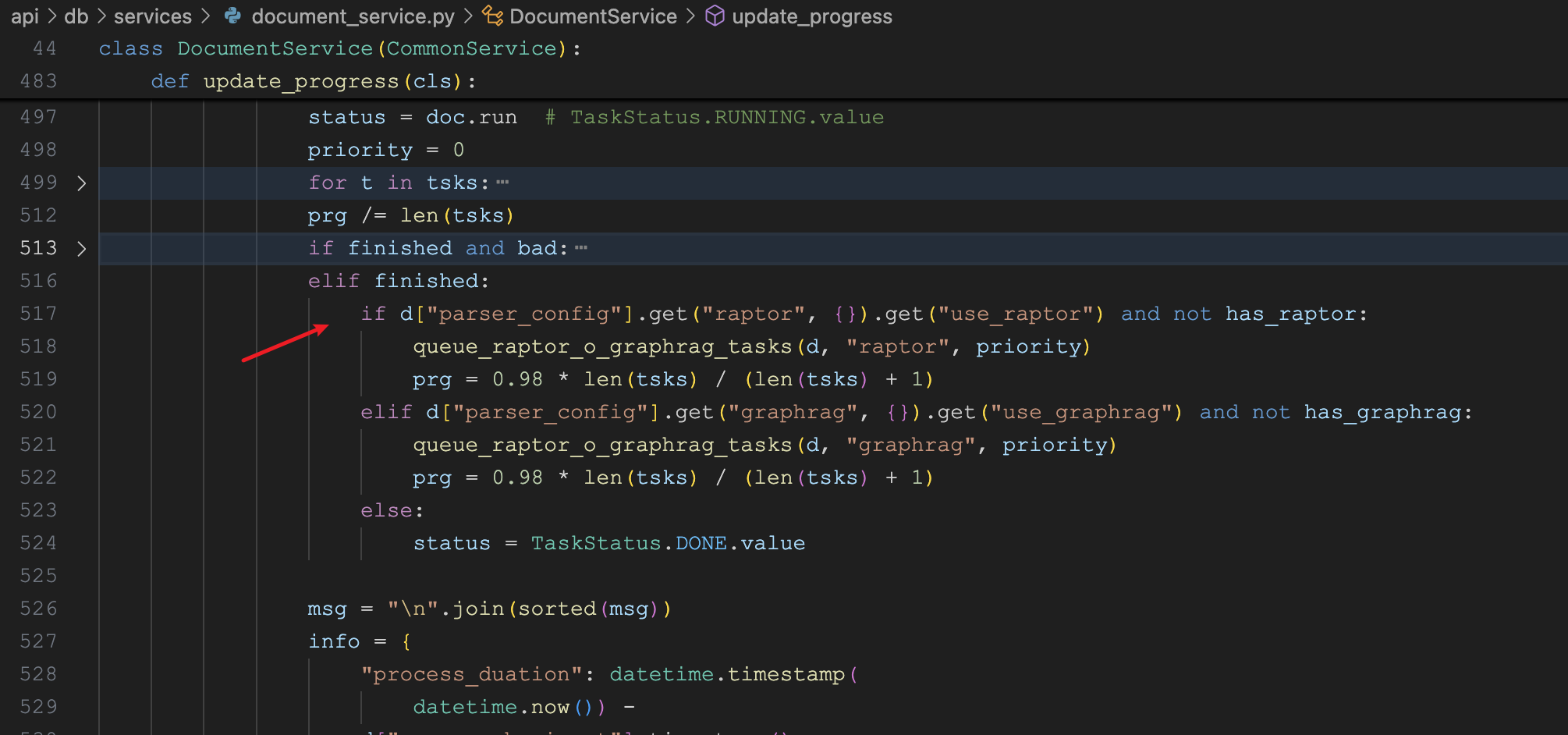Click 'elif finished:' keyword line

coord(399,281)
